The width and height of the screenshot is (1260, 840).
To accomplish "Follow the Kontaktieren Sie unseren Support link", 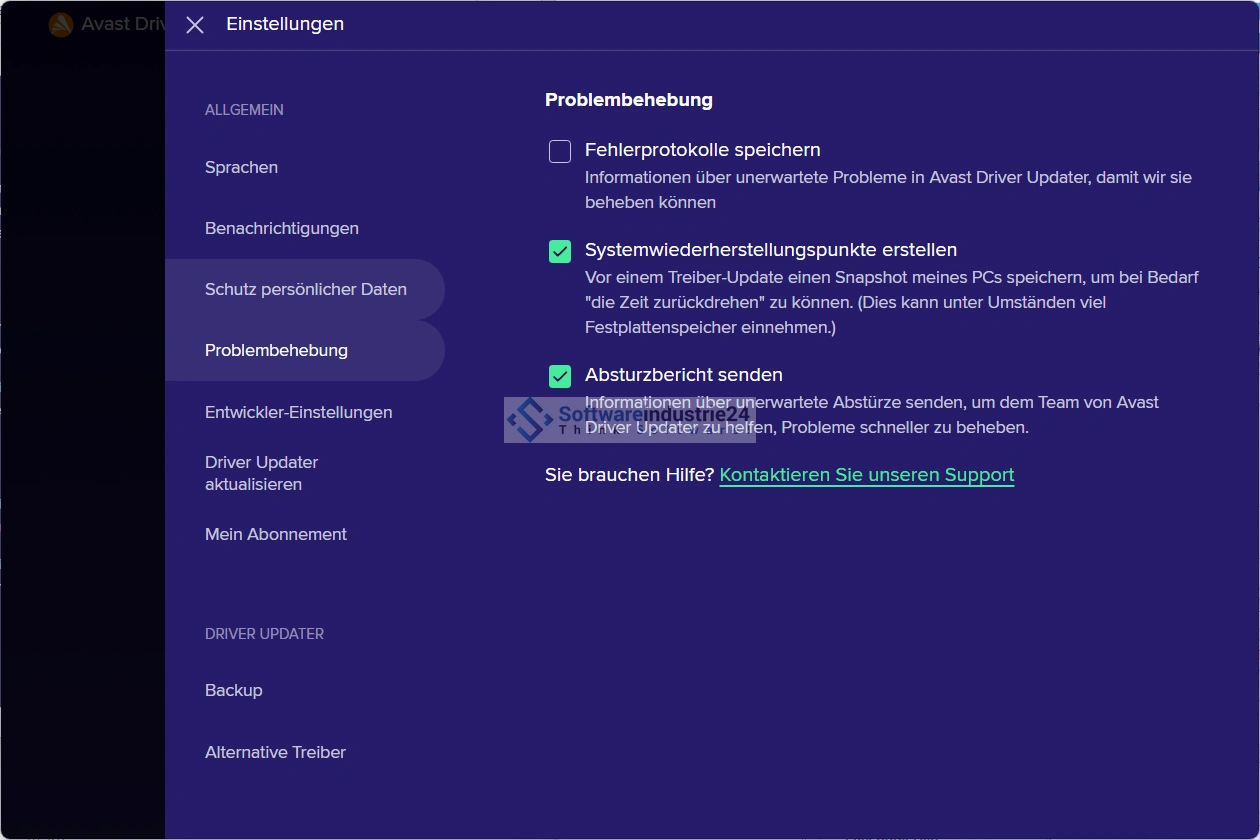I will [x=866, y=475].
